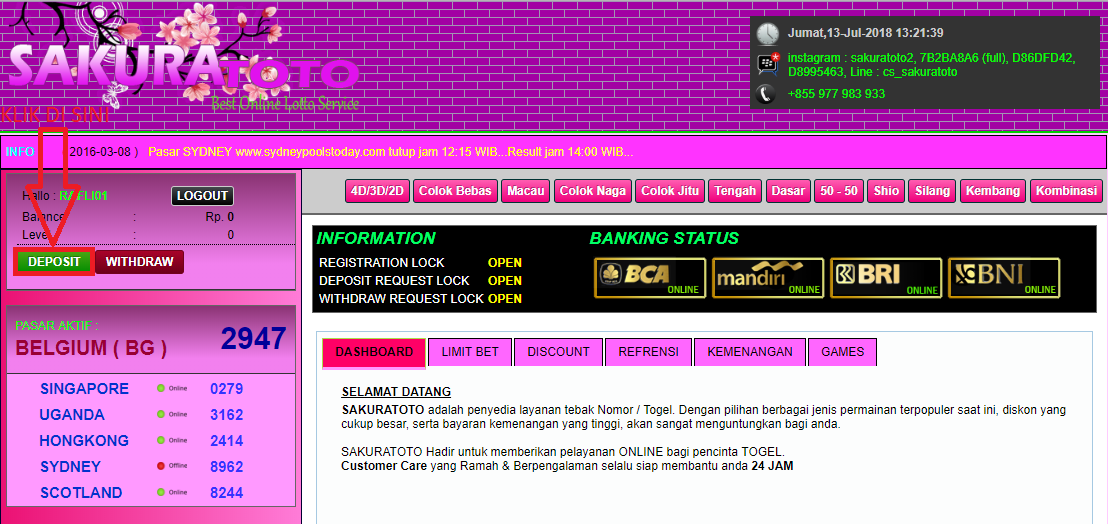1108x524 pixels.
Task: Select the UGANDA market
Action: tap(72, 415)
